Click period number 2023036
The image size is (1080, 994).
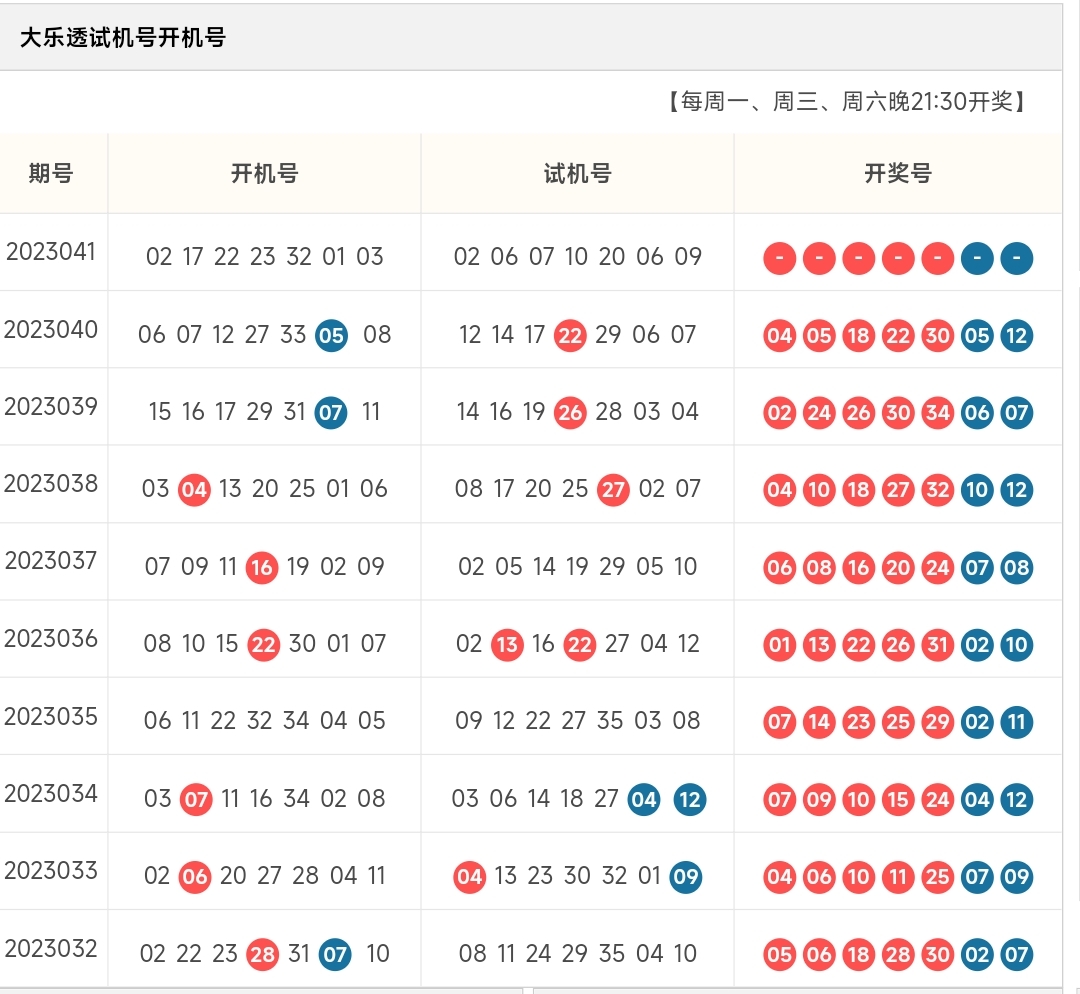point(51,639)
